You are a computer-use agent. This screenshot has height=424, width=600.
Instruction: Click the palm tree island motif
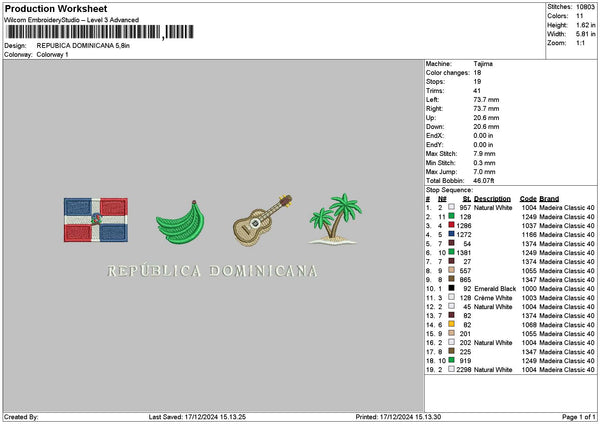point(335,219)
